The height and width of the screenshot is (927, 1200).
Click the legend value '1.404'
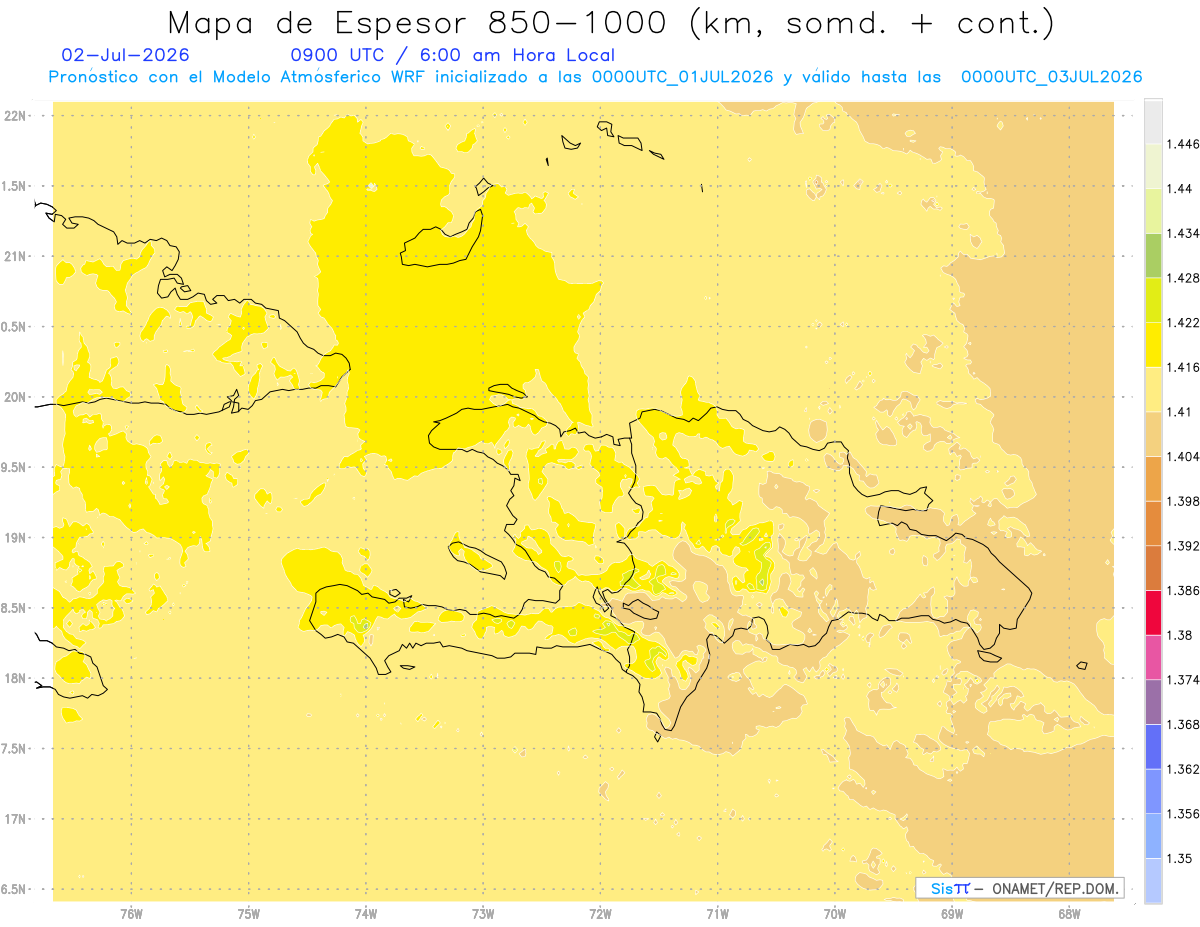[1184, 456]
